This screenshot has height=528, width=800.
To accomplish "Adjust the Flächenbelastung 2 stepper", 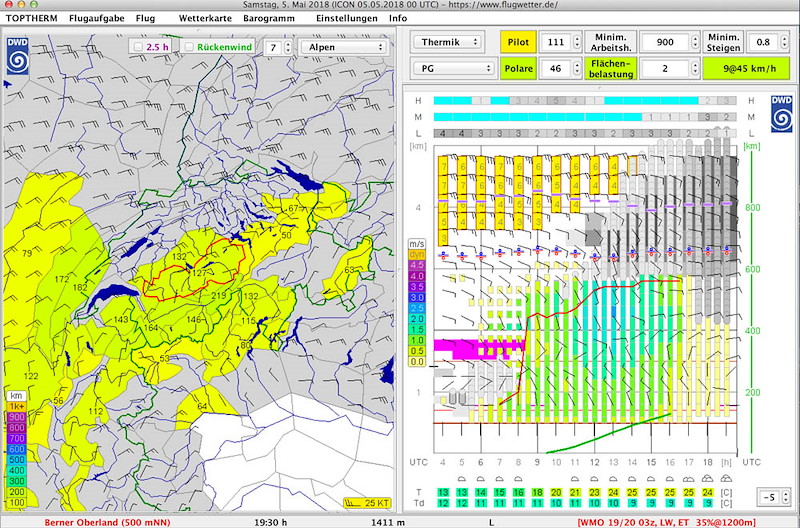I will click(x=695, y=68).
